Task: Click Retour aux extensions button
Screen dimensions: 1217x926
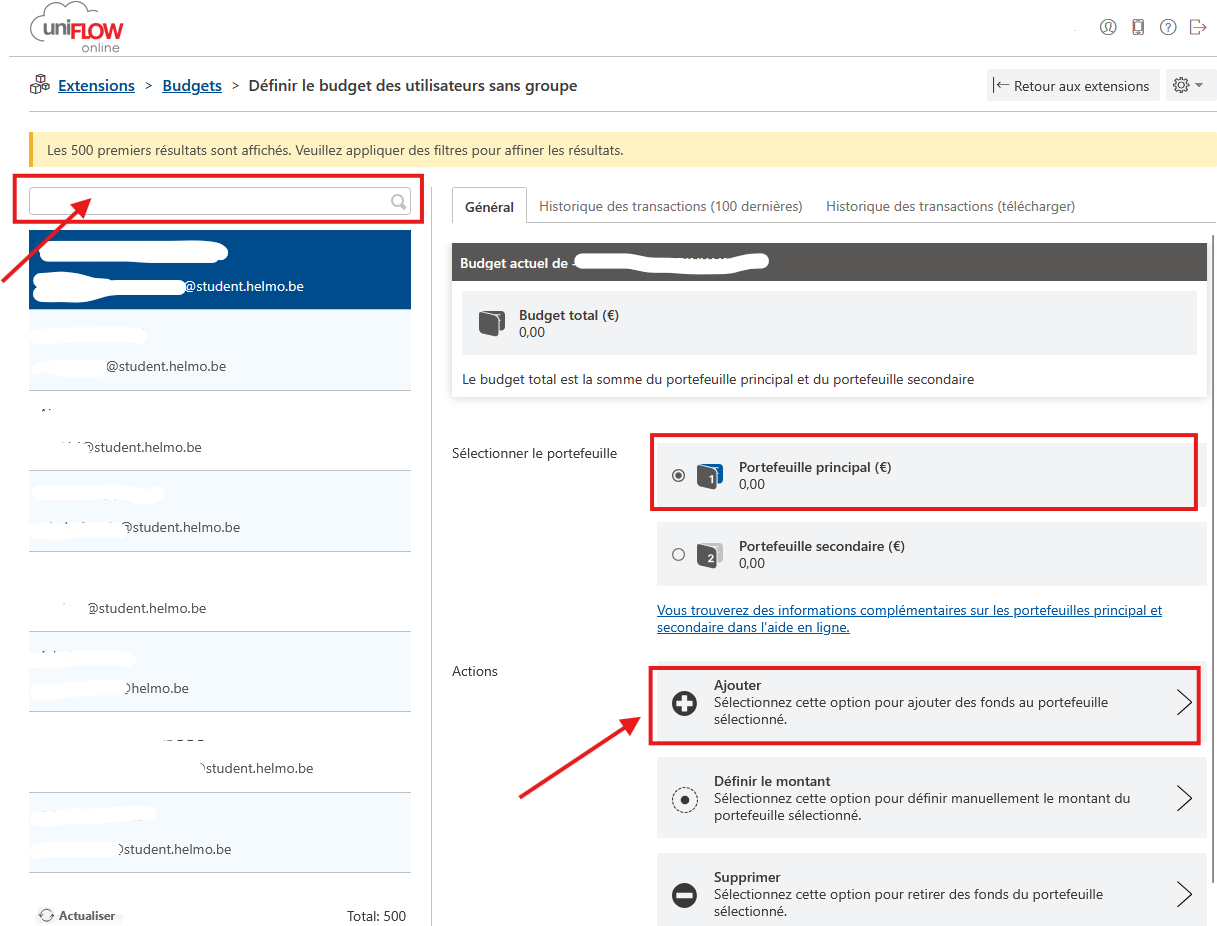Action: (1073, 85)
